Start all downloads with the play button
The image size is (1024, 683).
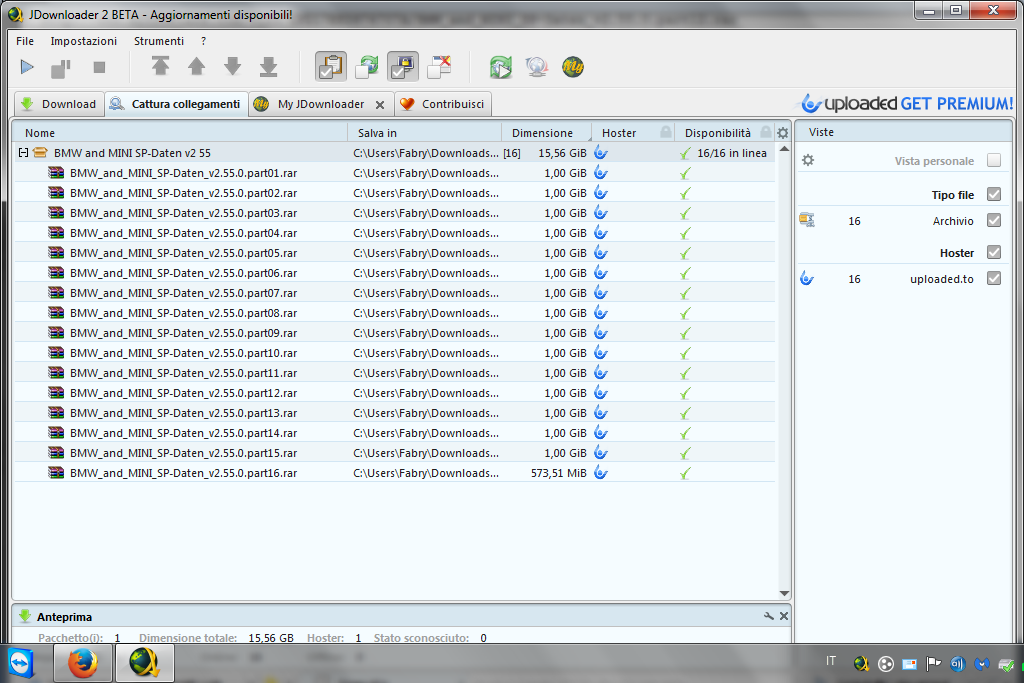pos(27,67)
